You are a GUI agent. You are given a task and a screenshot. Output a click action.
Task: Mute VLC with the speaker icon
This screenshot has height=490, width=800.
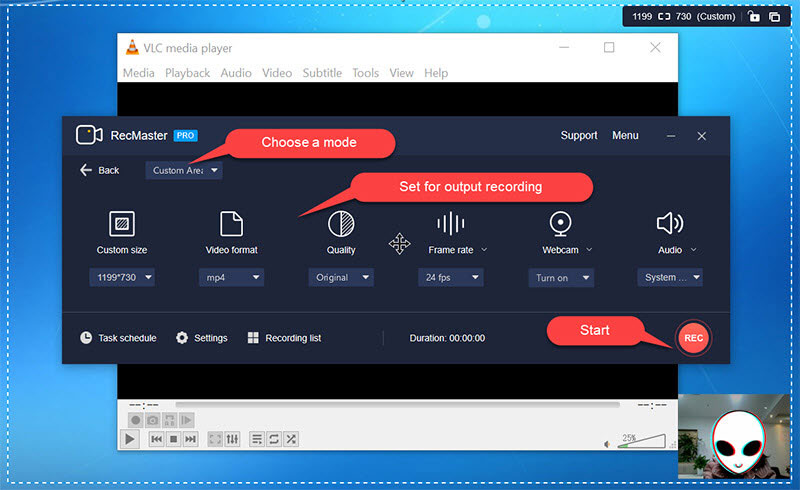tap(607, 444)
